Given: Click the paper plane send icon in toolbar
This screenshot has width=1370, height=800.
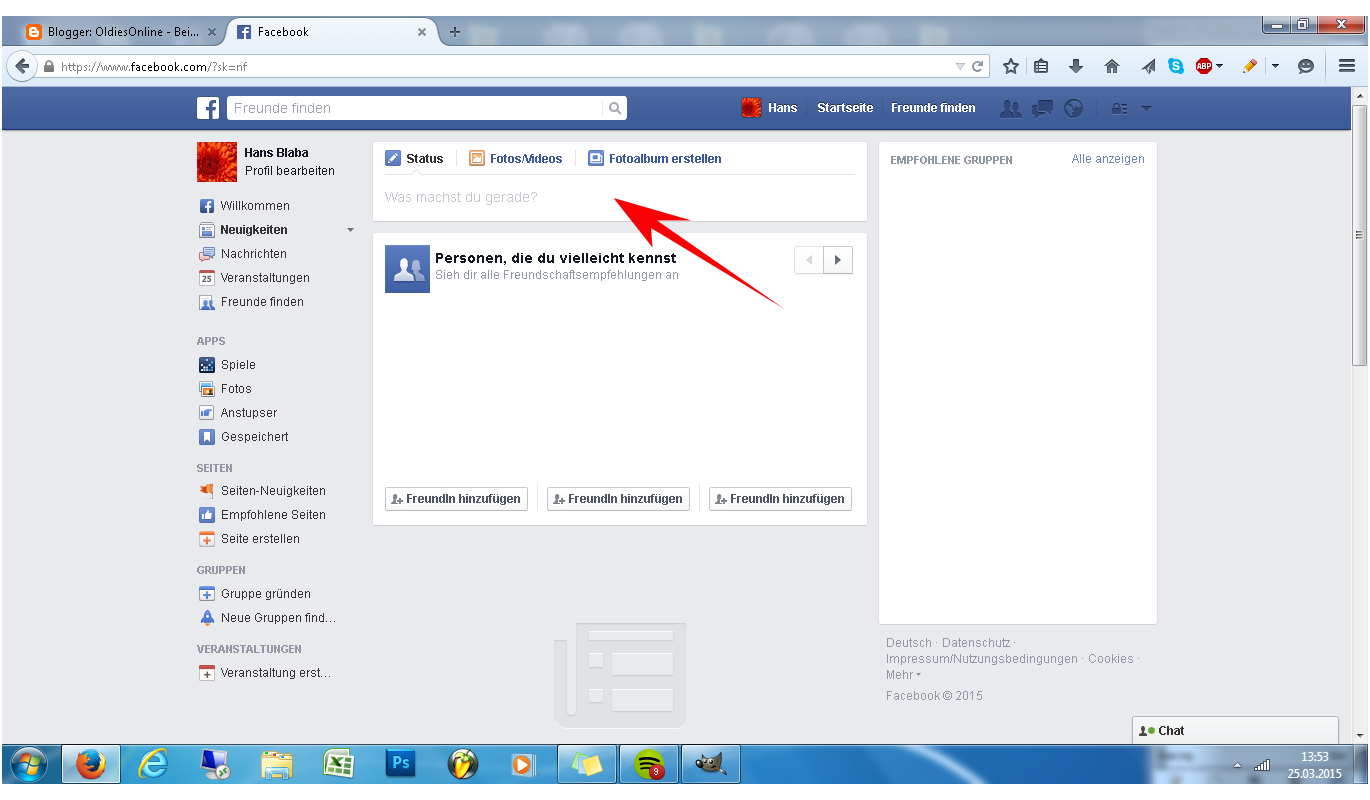Looking at the screenshot, I should tap(1148, 66).
